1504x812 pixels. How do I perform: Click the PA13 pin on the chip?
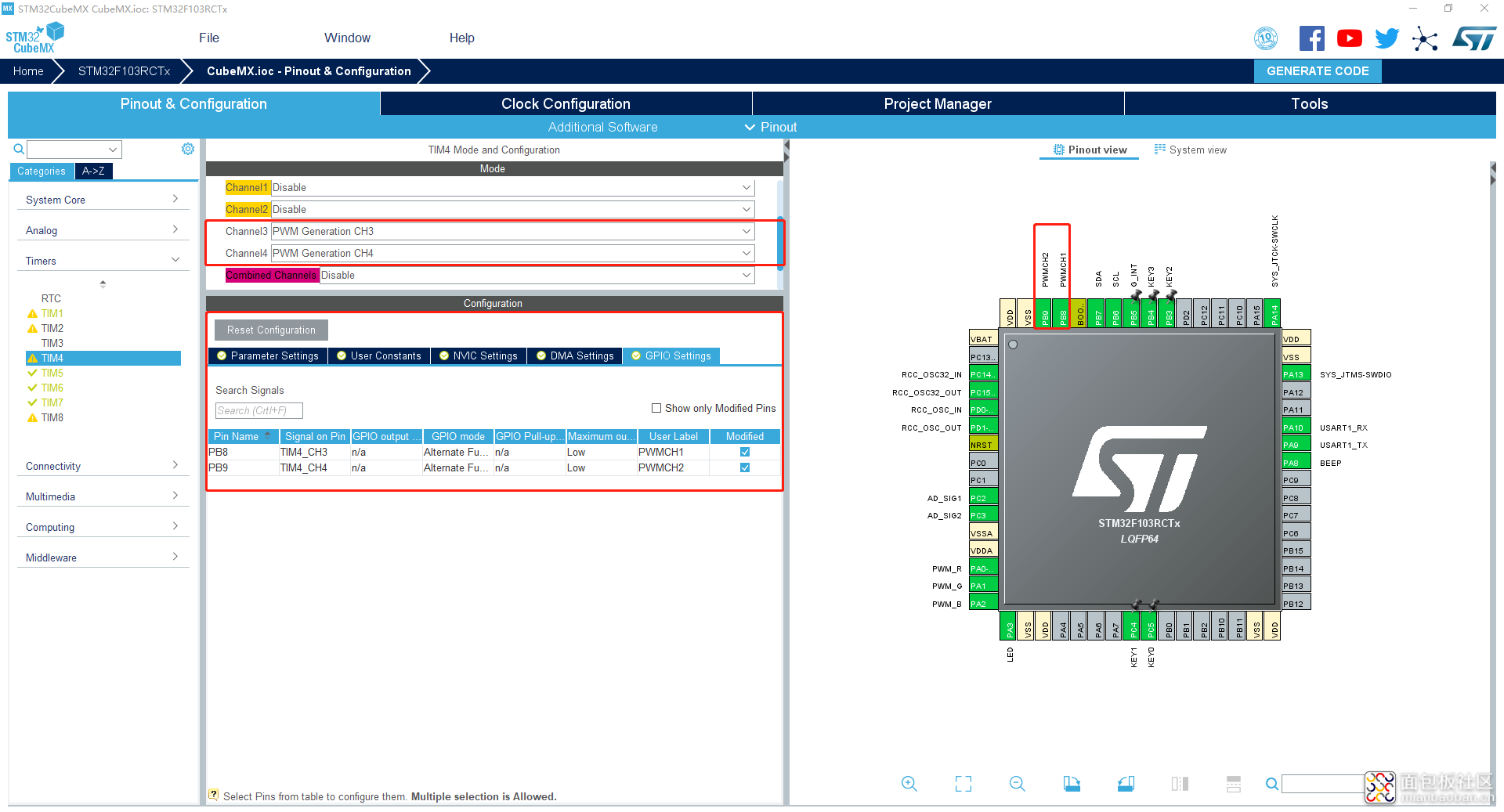[1296, 374]
